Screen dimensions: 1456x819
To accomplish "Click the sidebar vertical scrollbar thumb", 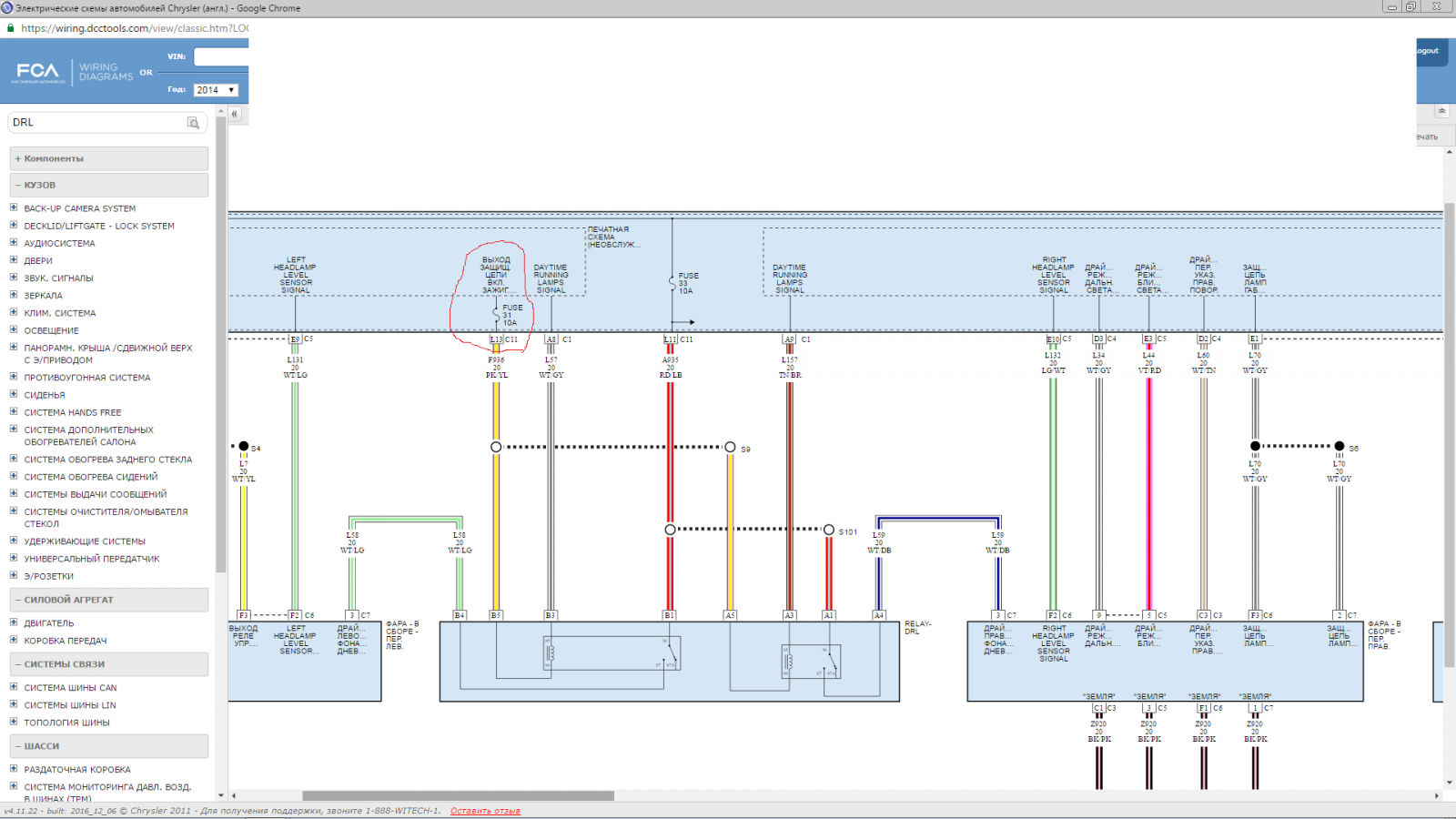I will tap(220, 346).
